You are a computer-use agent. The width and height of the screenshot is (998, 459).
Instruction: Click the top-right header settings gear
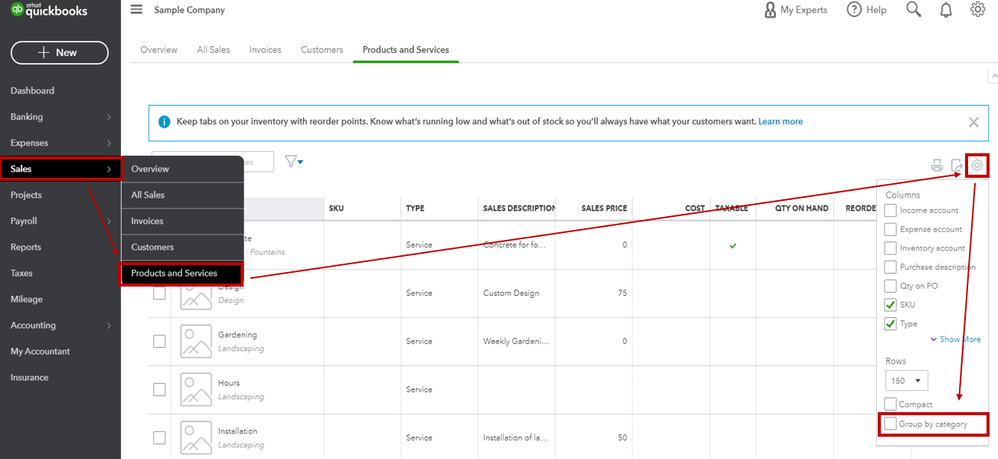click(x=978, y=10)
